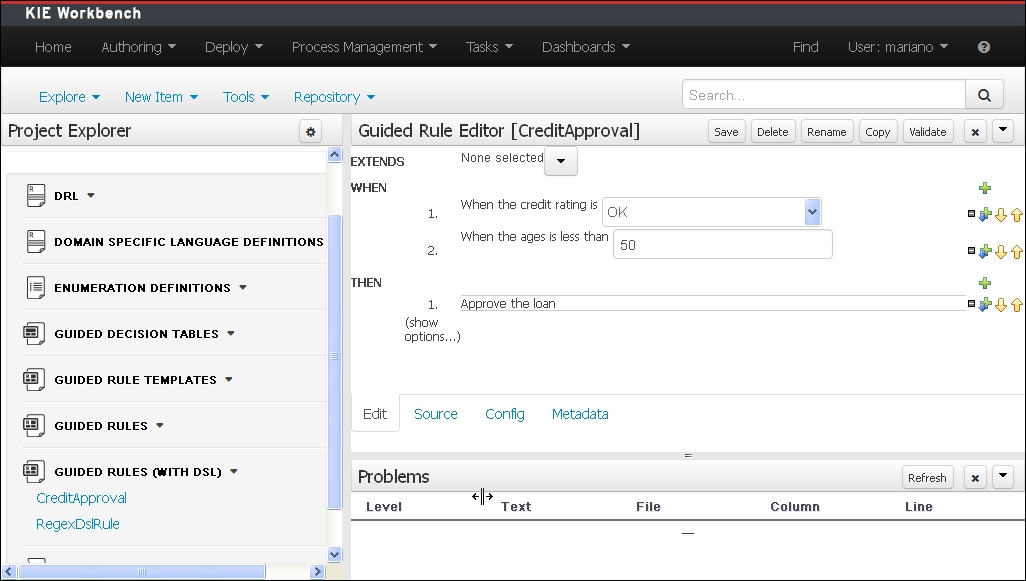The width and height of the screenshot is (1026, 581).
Task: Click the Domain Specific Language Definitions icon
Action: (x=35, y=241)
